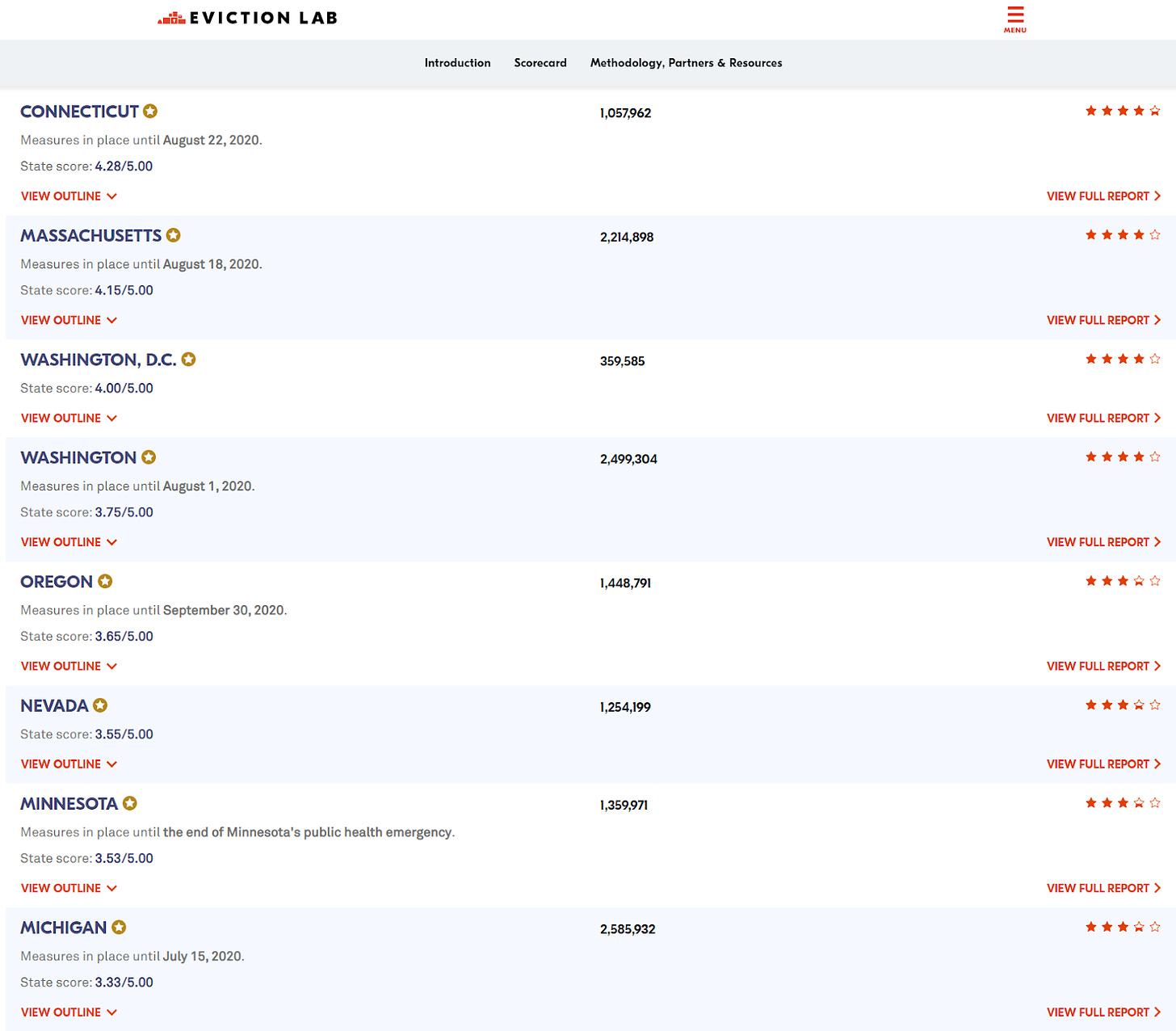1176x1031 pixels.
Task: Click the number 1,057,962
Action: pyautogui.click(x=625, y=113)
